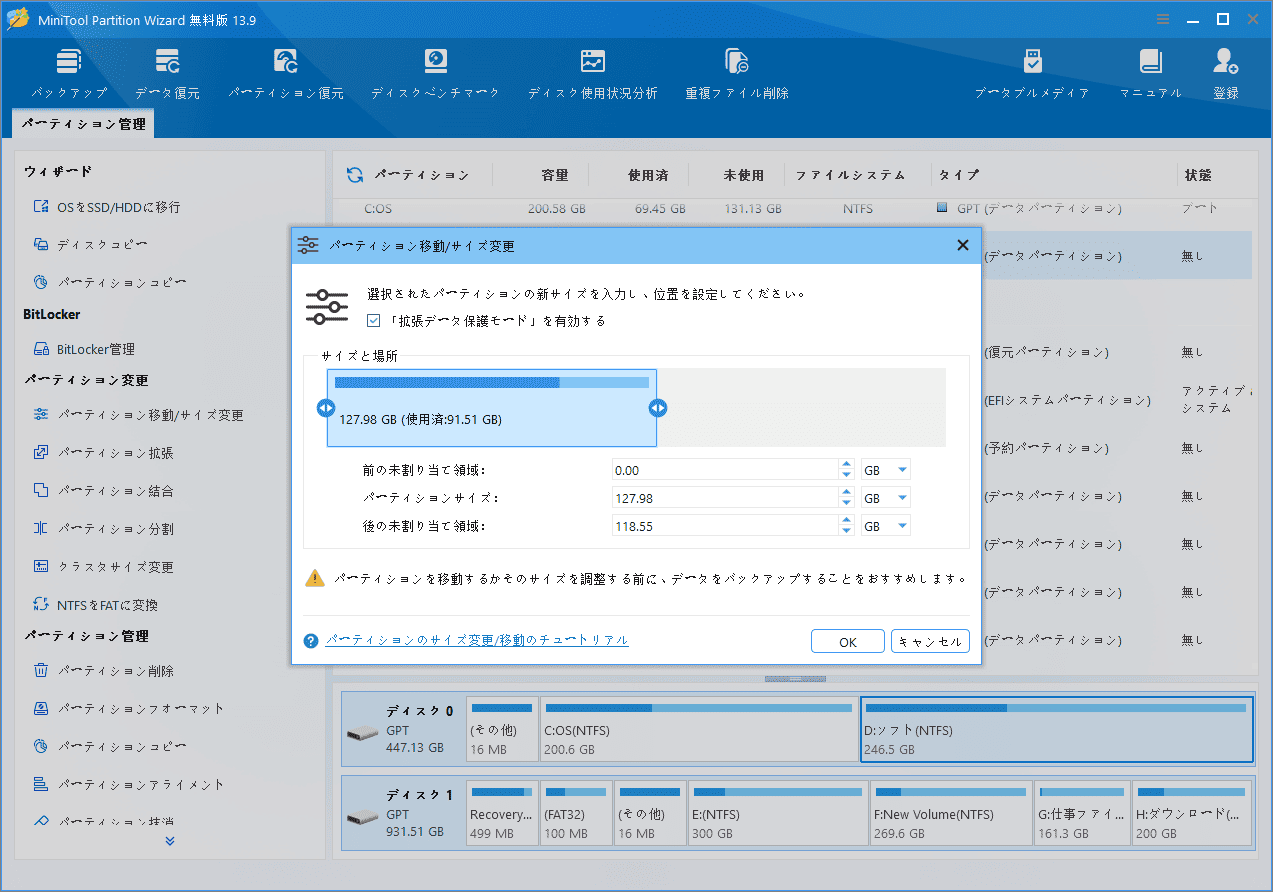Image resolution: width=1273 pixels, height=892 pixels.
Task: Open the hamburger menu in title bar
Action: coord(1163,19)
